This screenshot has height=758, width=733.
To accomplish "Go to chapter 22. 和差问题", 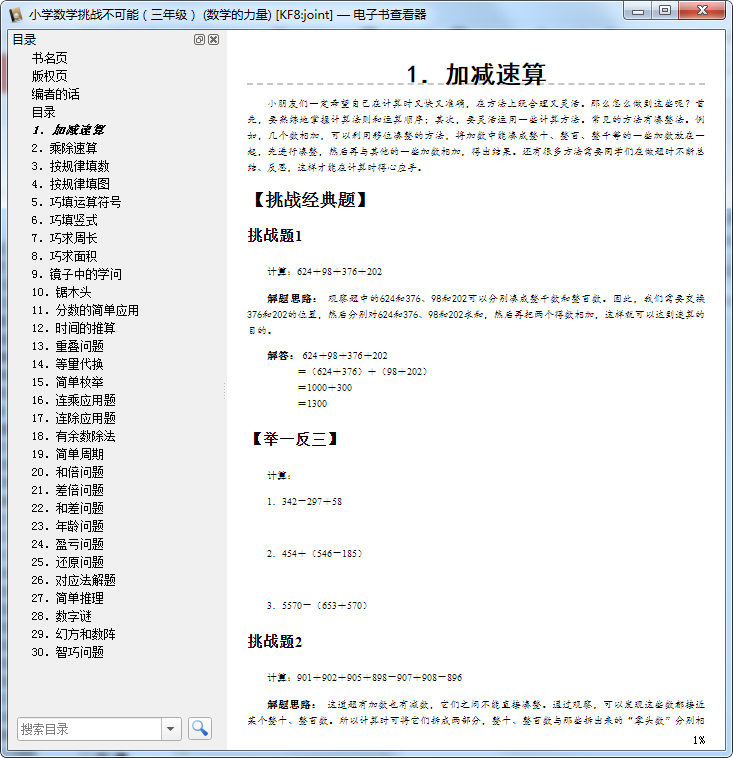I will pos(68,508).
